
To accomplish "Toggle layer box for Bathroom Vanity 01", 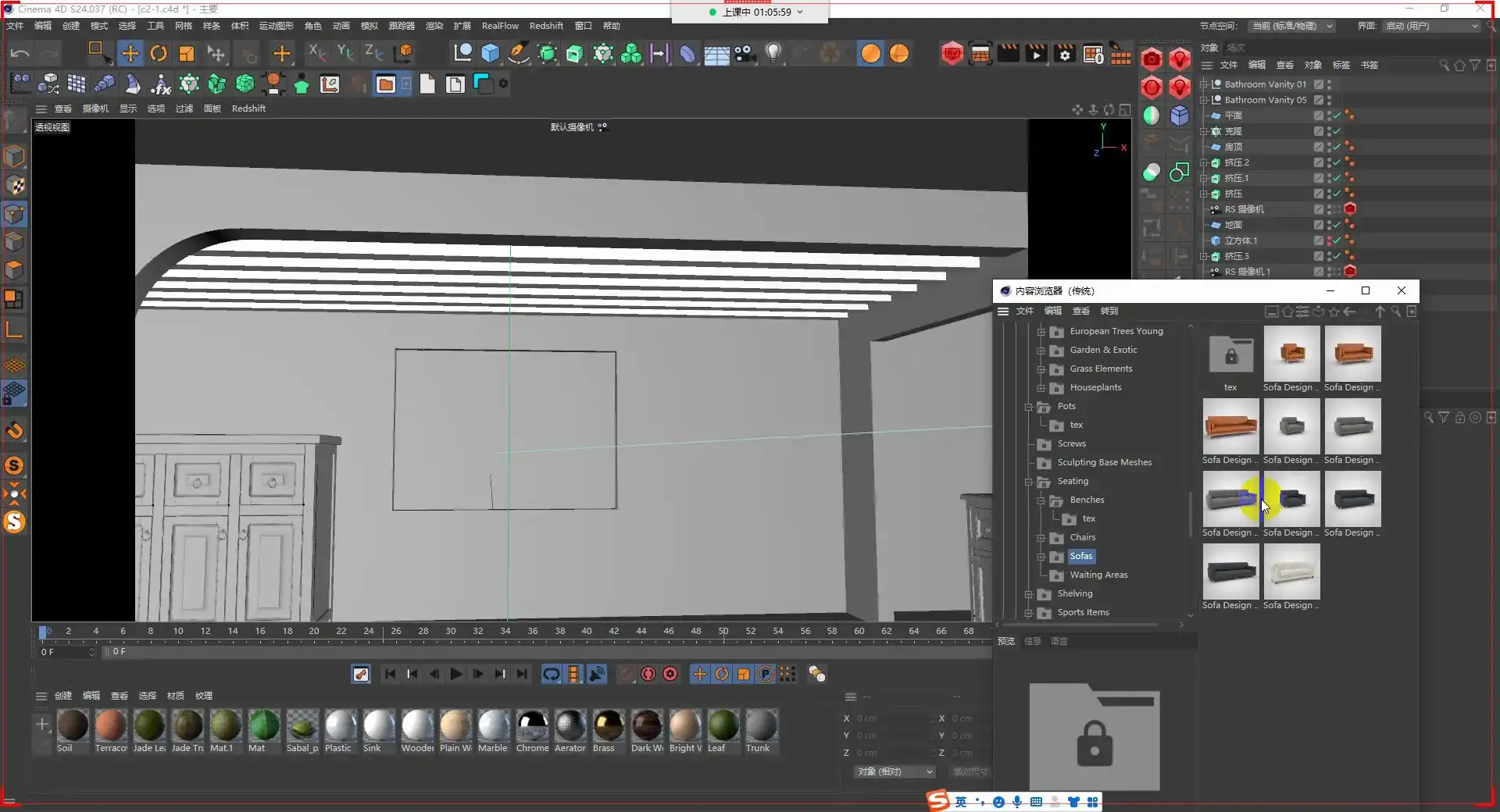I will click(x=1318, y=84).
